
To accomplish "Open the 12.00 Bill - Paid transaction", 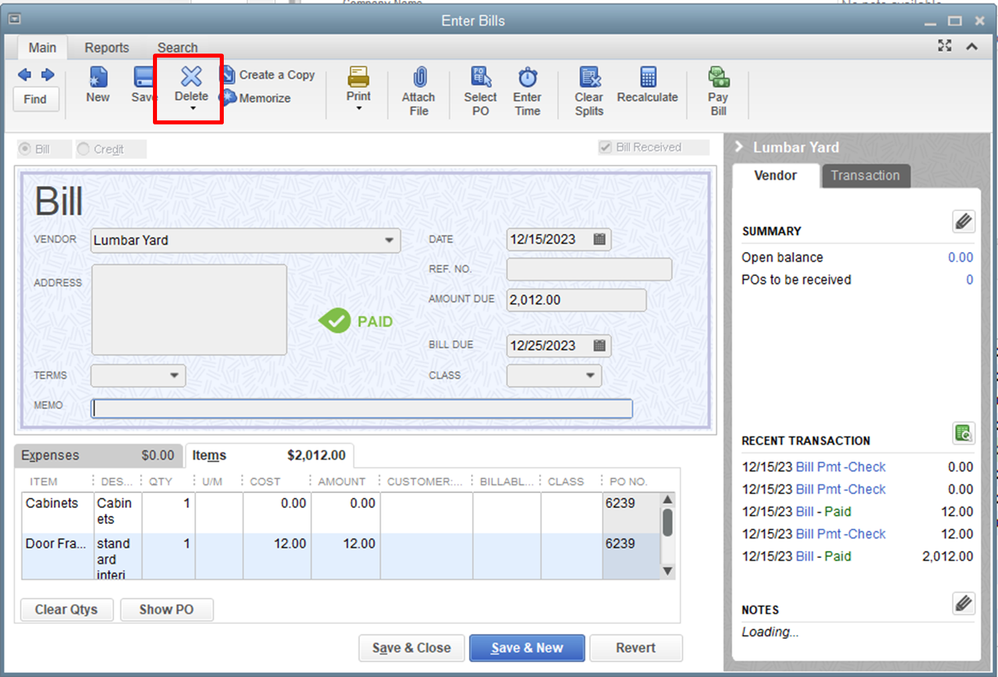I will (x=857, y=512).
